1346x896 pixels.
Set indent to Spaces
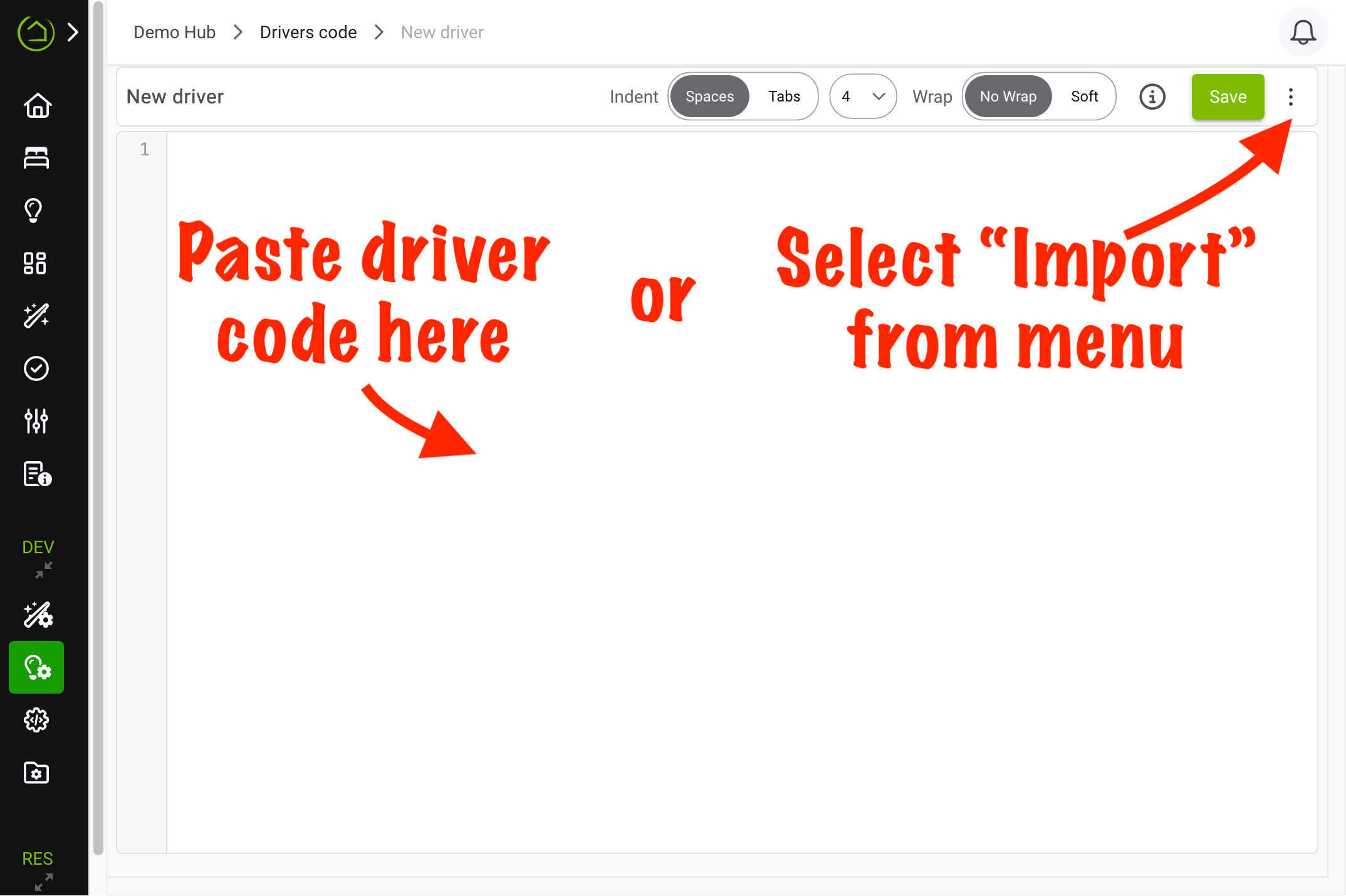click(709, 96)
